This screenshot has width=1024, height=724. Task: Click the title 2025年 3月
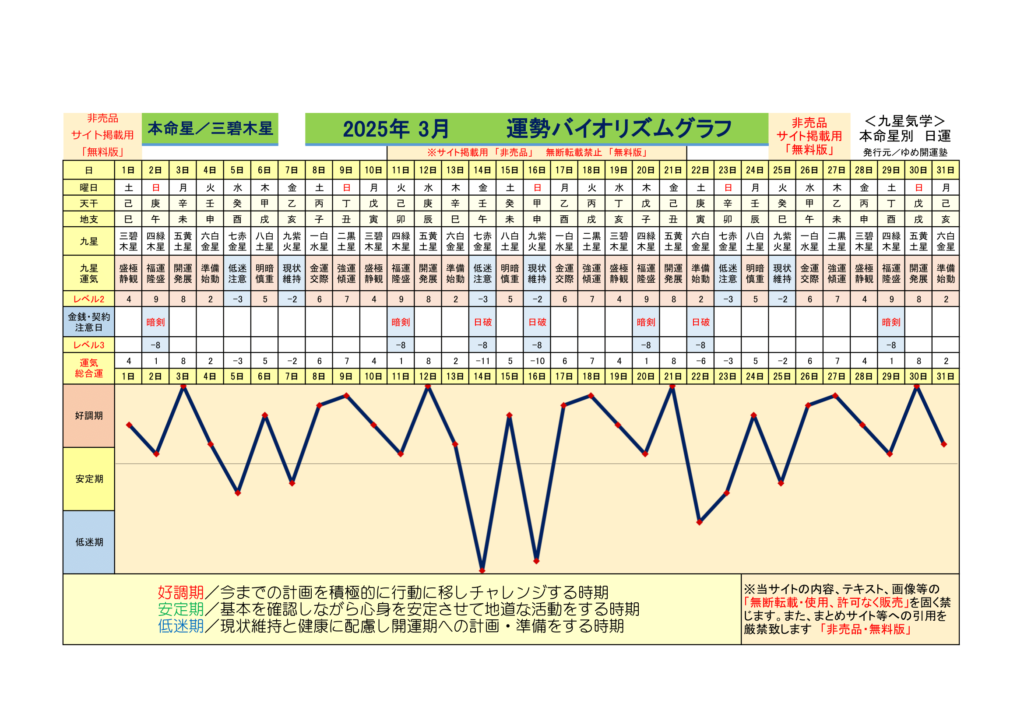(x=396, y=129)
